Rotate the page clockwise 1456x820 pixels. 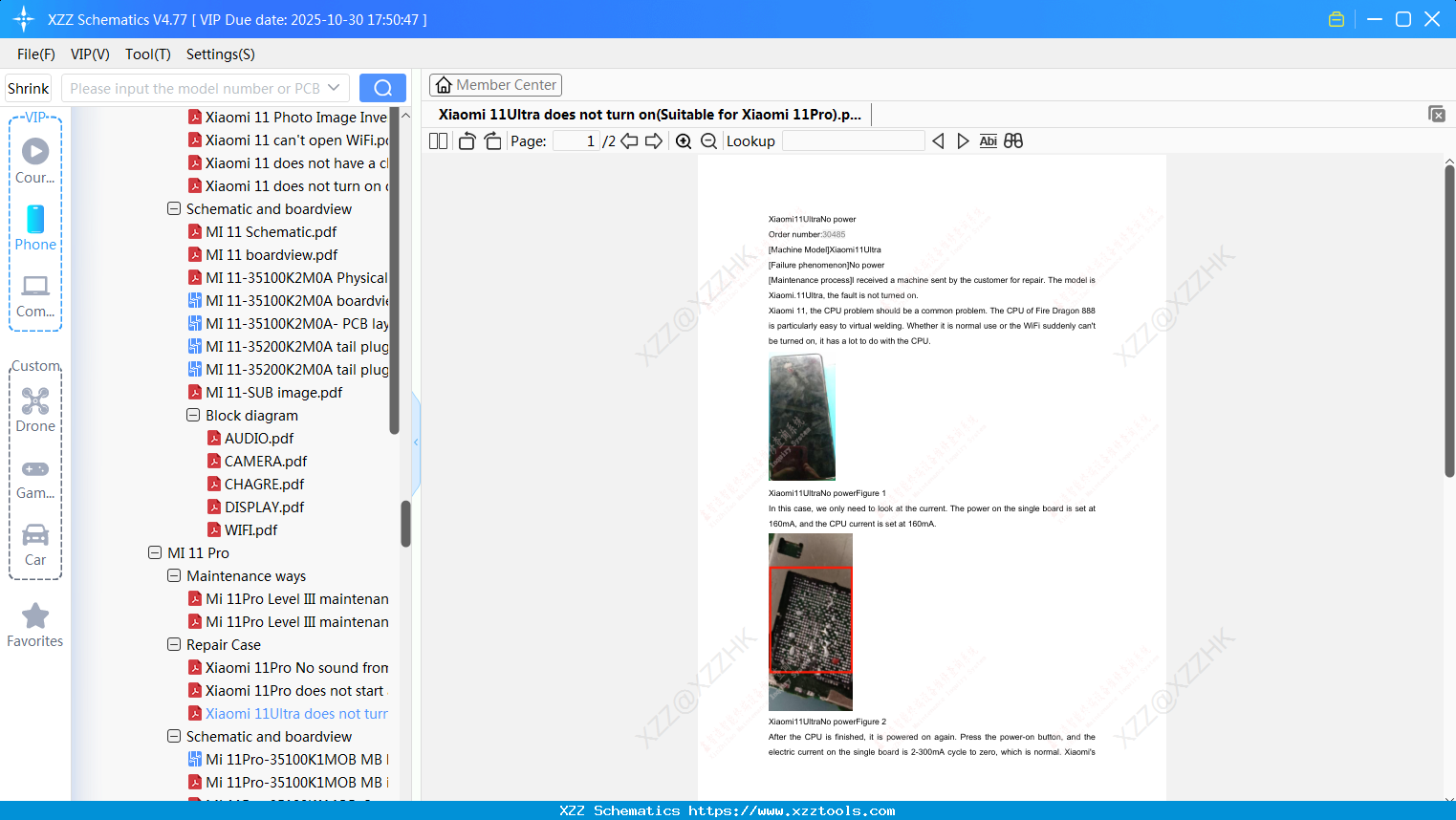pyautogui.click(x=492, y=141)
